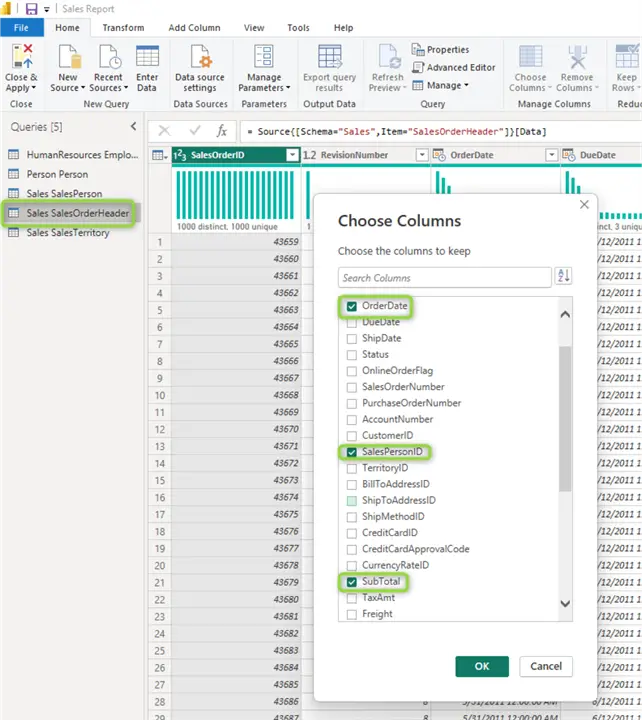Uncheck the SalesPersonID checkbox
Screen dimensions: 642x720
coord(352,452)
